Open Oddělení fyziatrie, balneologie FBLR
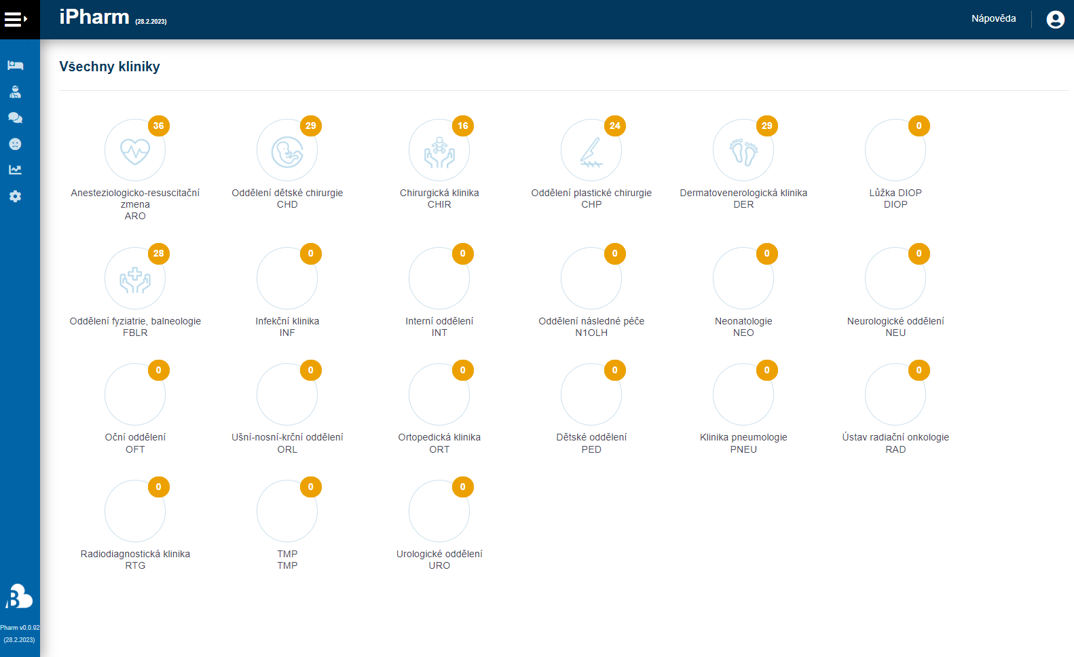The width and height of the screenshot is (1074, 657). pyautogui.click(x=135, y=278)
